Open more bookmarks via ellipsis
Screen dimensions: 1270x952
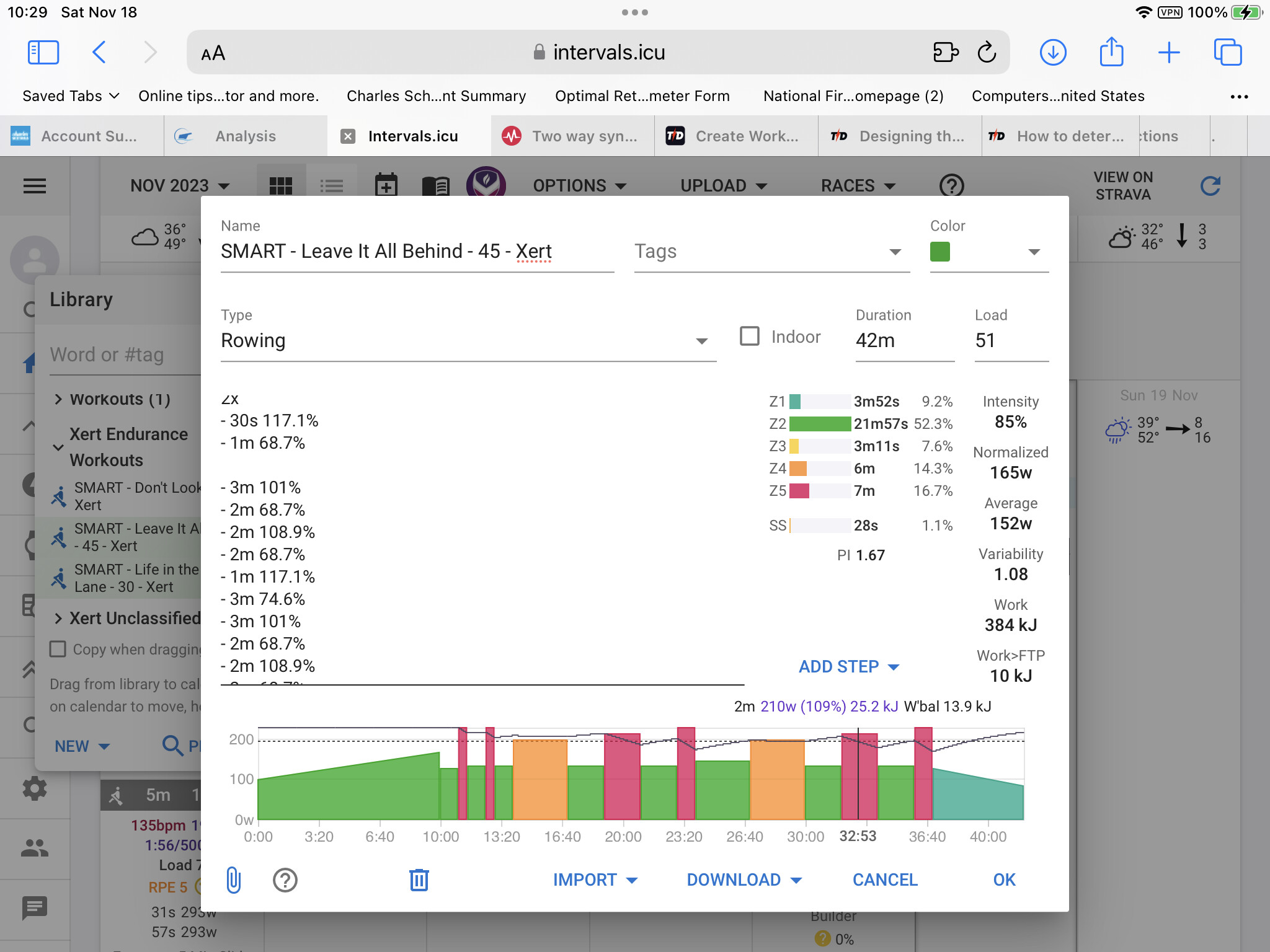click(x=1239, y=97)
